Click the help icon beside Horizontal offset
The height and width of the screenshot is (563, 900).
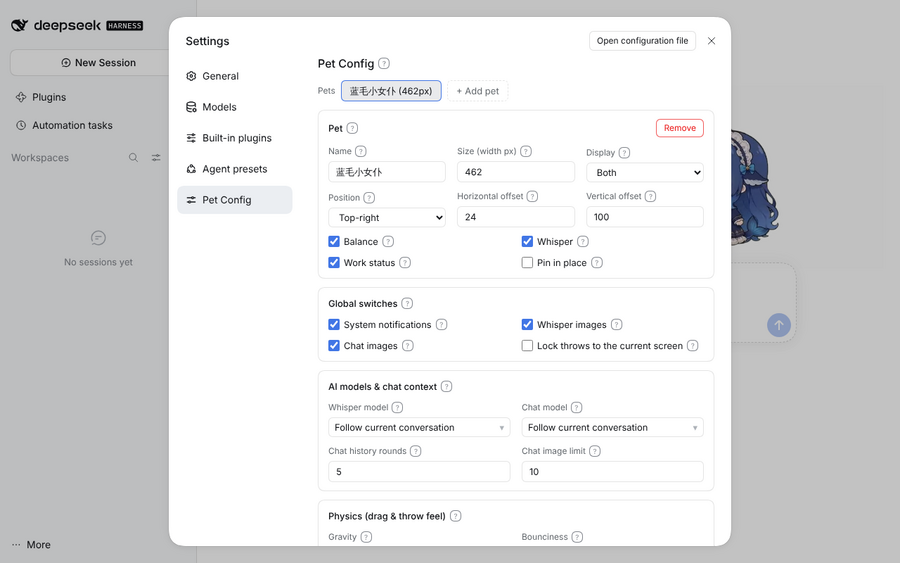[532, 196]
